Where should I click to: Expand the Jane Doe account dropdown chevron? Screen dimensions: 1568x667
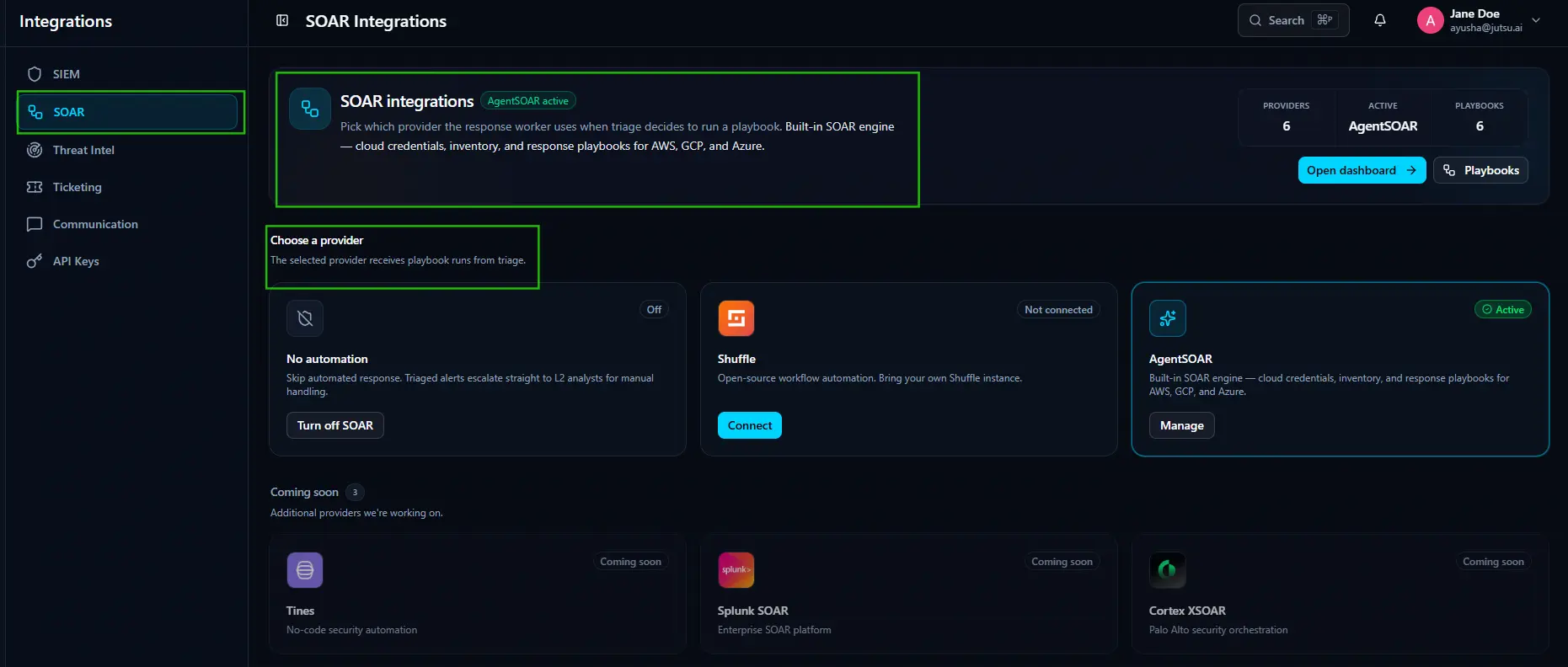tap(1536, 20)
